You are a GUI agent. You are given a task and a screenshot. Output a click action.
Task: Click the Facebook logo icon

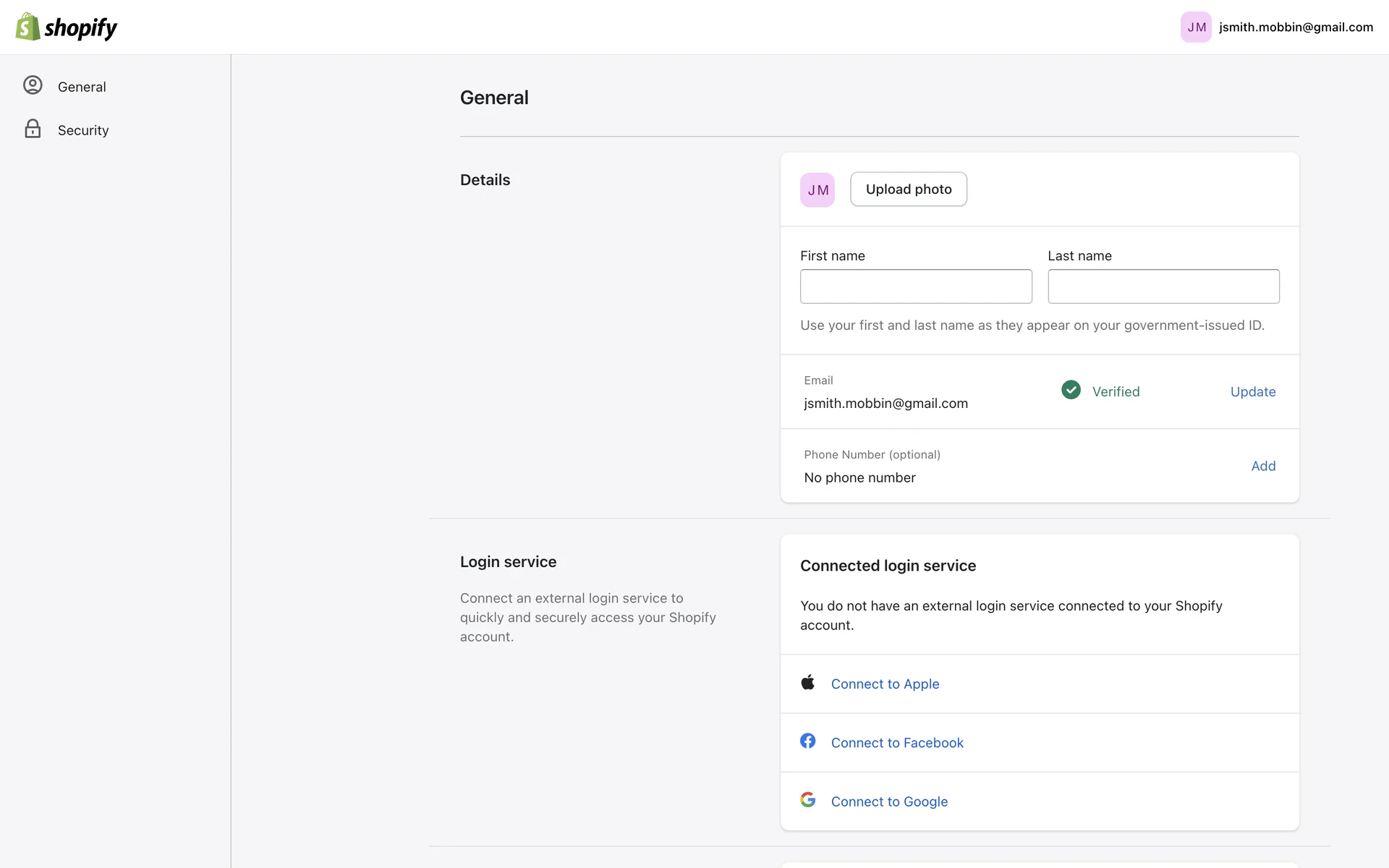pos(808,741)
